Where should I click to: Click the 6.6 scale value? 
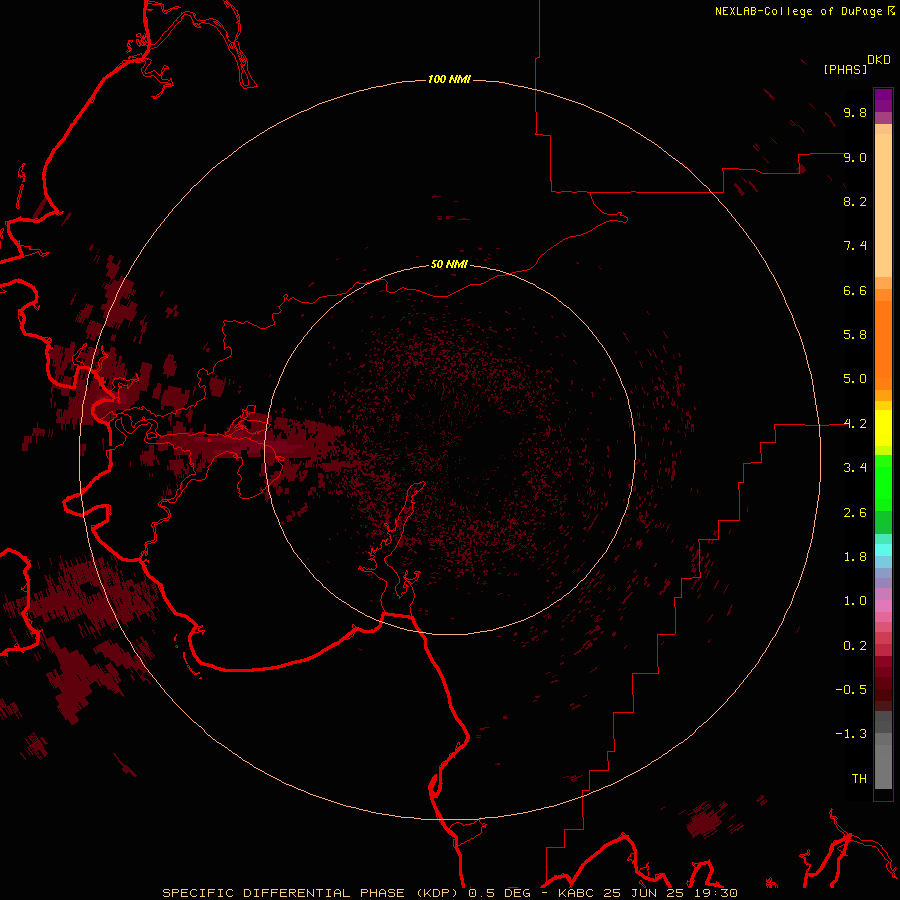tap(855, 290)
